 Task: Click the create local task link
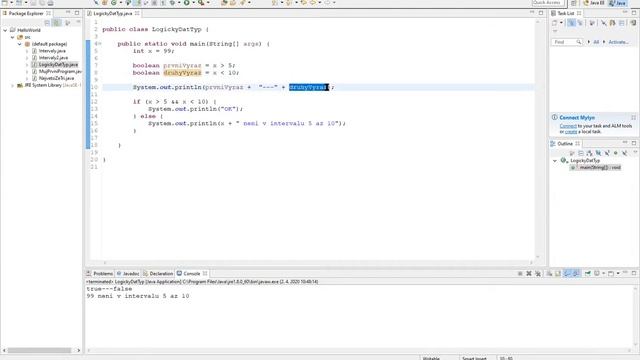(571, 132)
